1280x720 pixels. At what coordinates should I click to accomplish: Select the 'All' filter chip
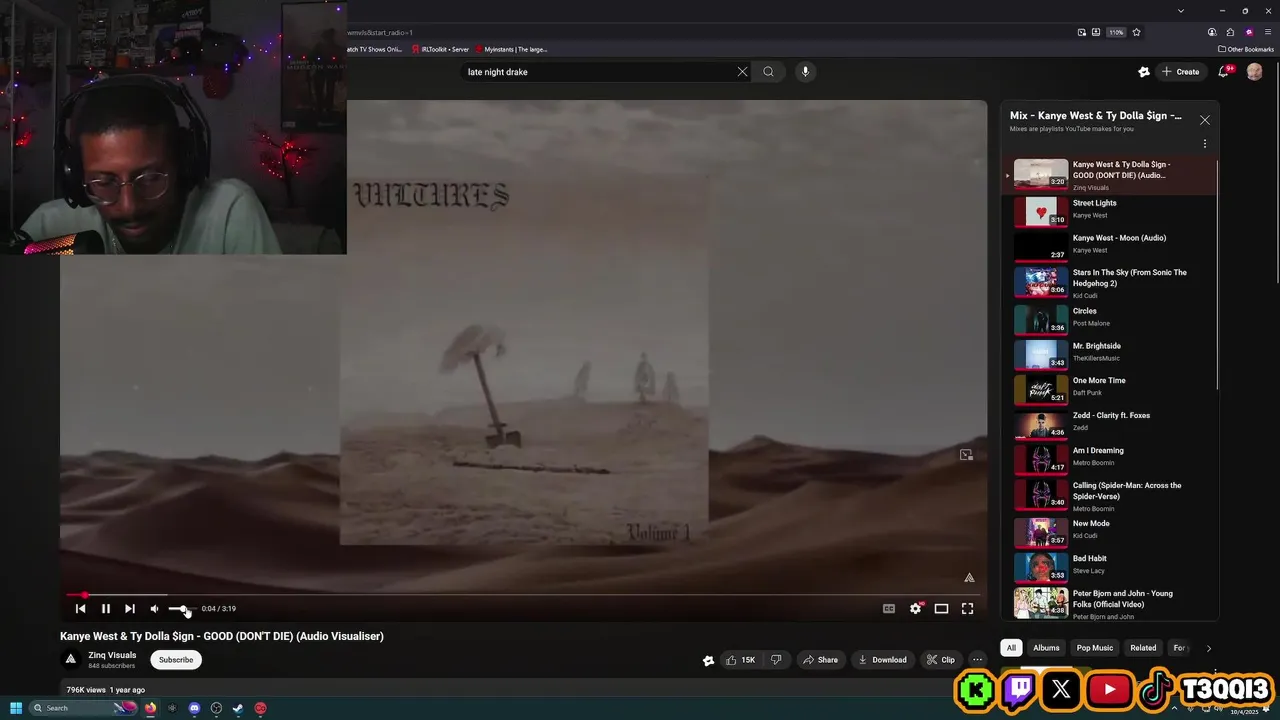click(x=1011, y=648)
